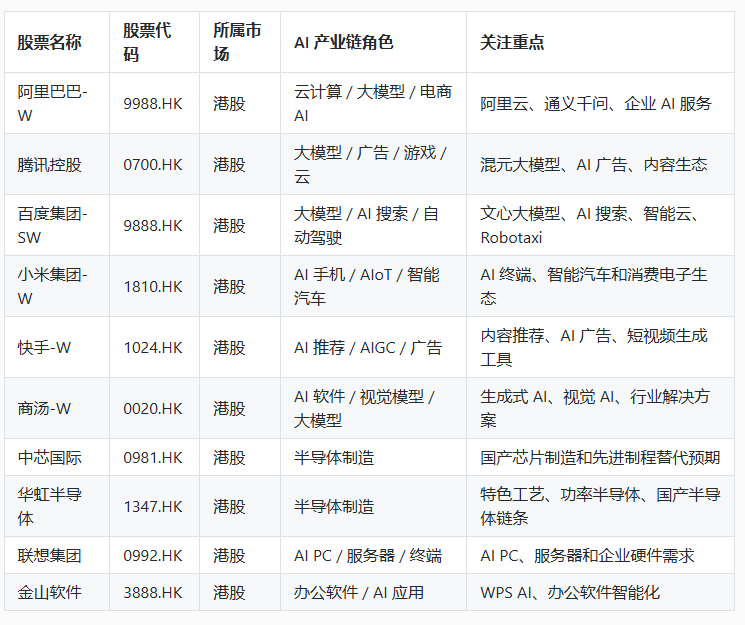The height and width of the screenshot is (625, 745).
Task: Click the 所属市场 column header
Action: (x=240, y=42)
